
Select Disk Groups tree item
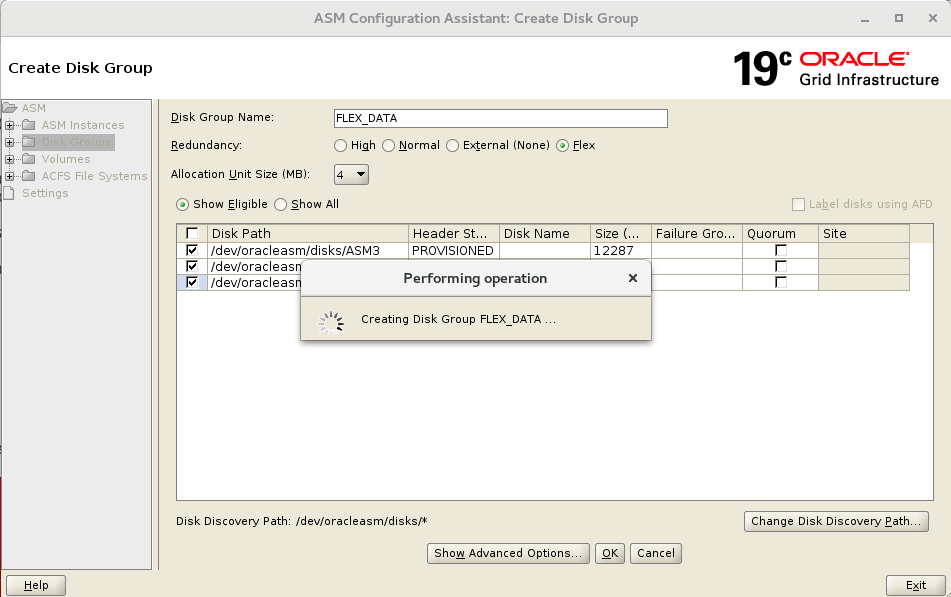76,142
